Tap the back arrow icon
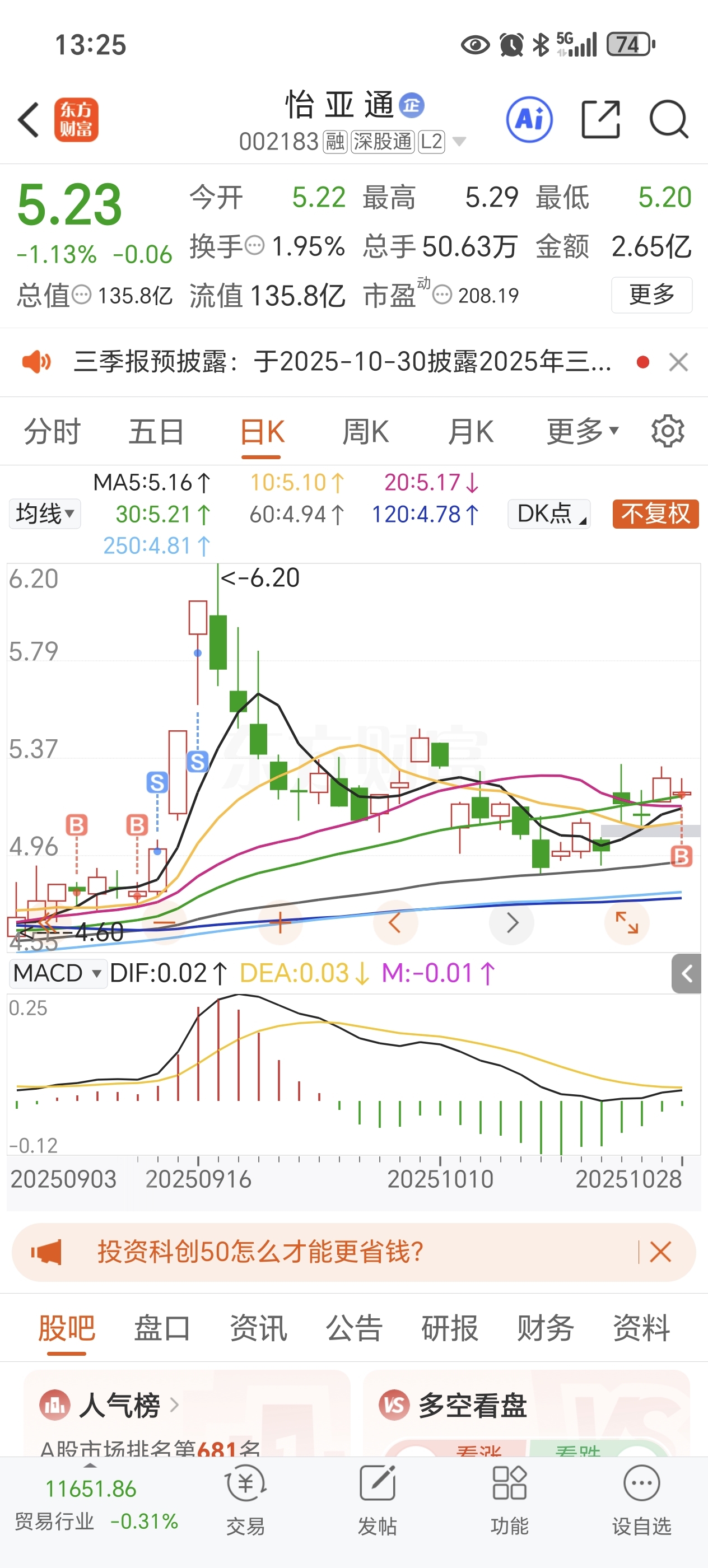 (29, 119)
